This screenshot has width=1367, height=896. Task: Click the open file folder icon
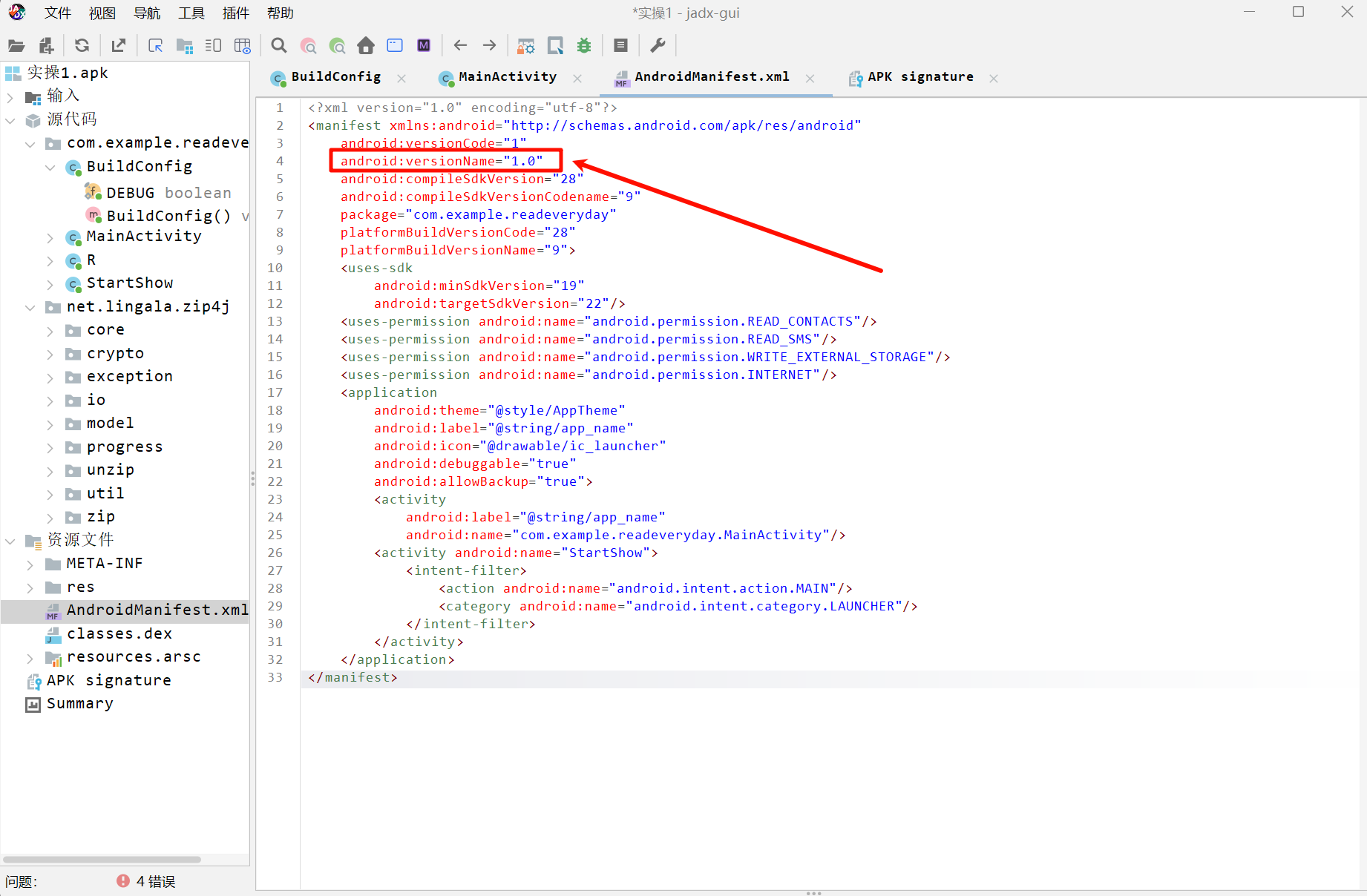tap(16, 46)
